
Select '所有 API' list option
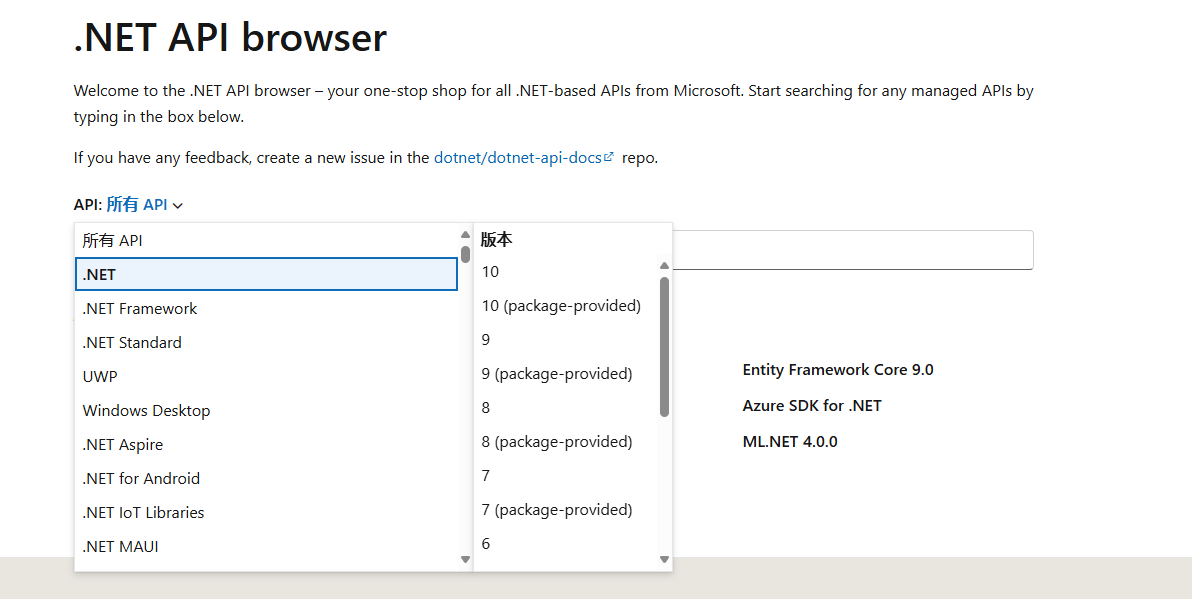266,240
